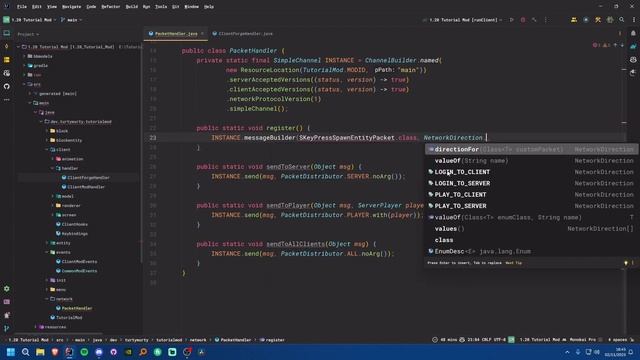Select PLAY_TO_CLIENT completion suggestion
The height and width of the screenshot is (360, 640).
[531, 195]
